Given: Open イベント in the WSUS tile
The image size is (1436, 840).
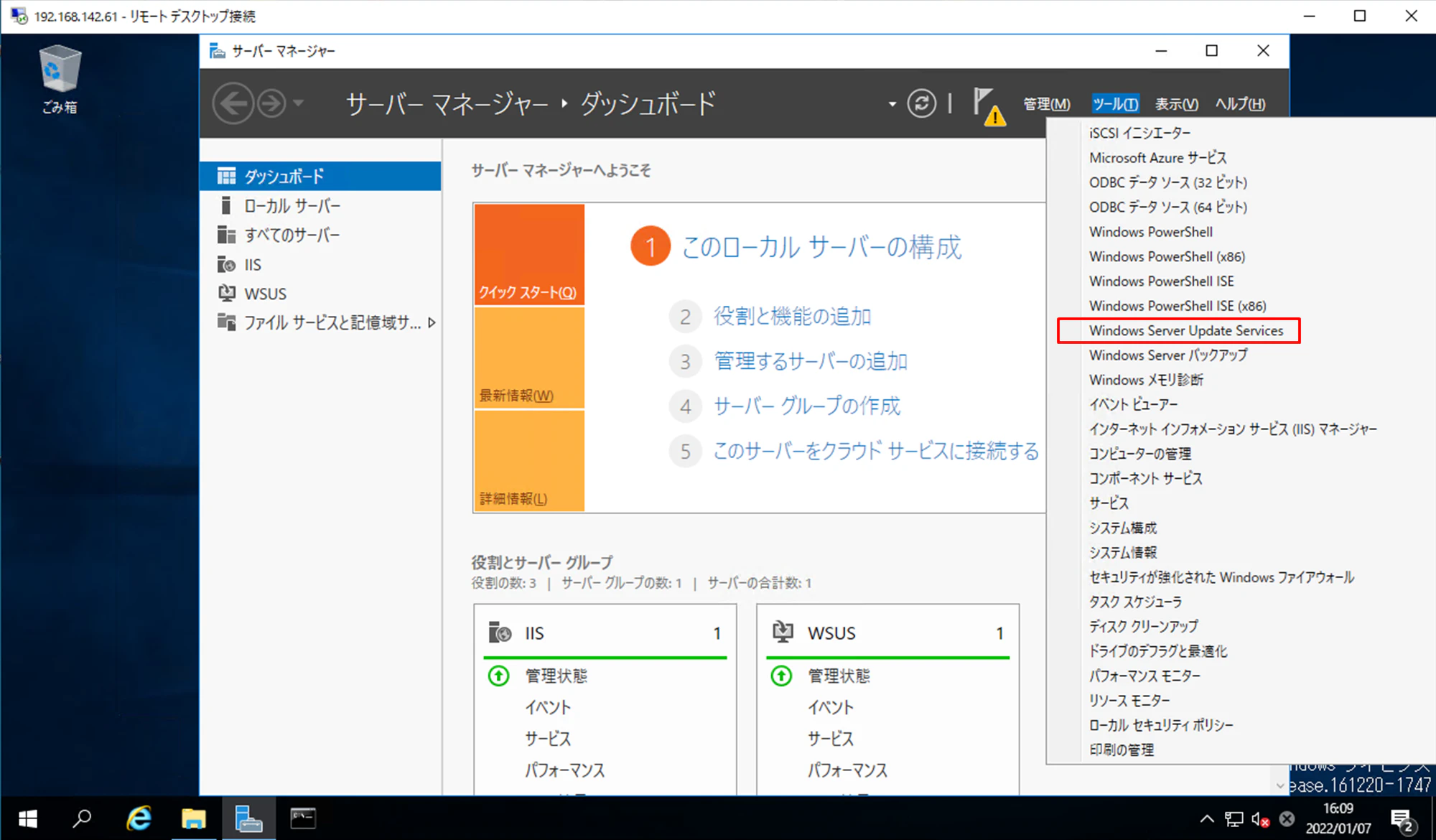Looking at the screenshot, I should (831, 707).
